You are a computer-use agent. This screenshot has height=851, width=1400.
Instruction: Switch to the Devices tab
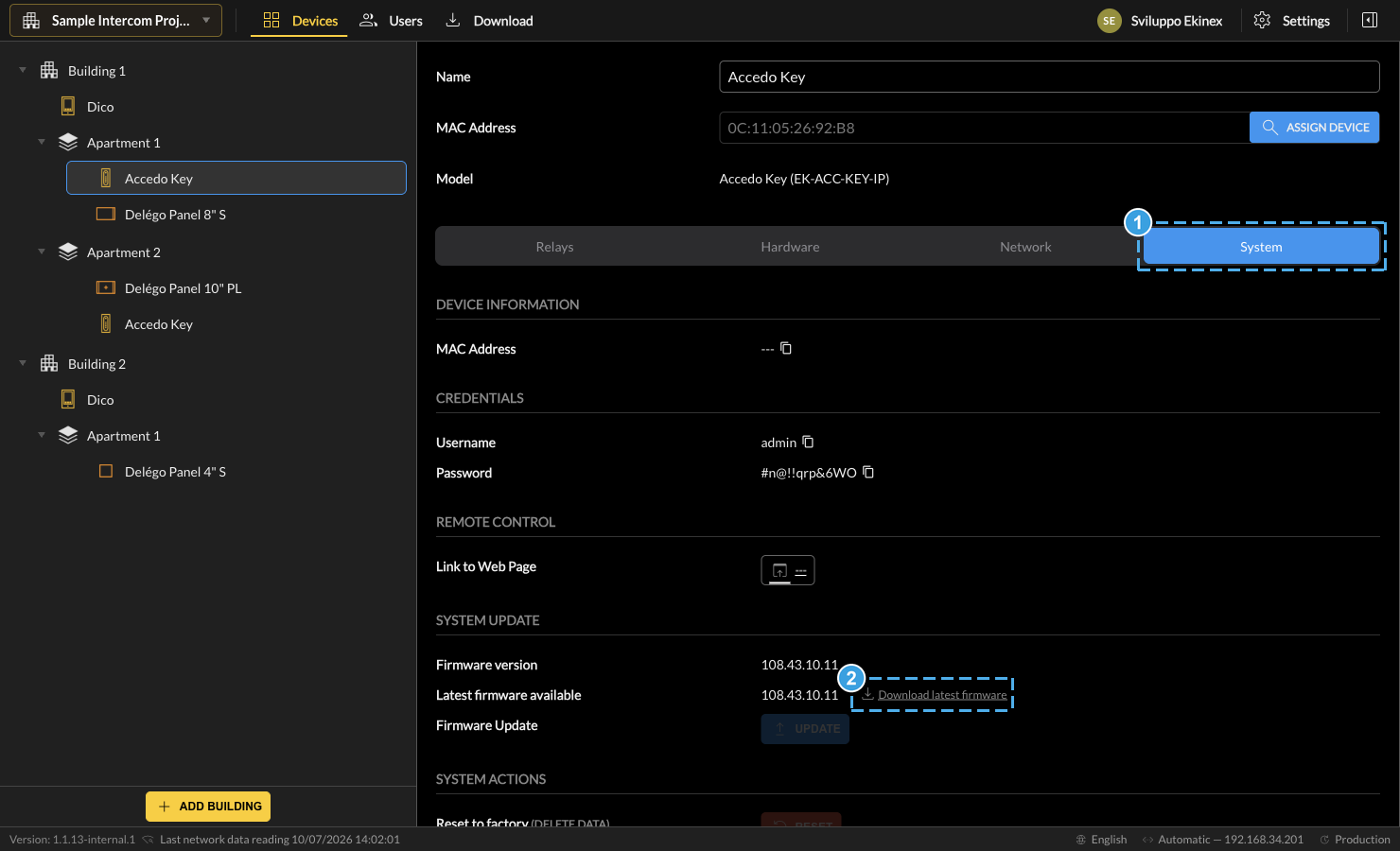pos(299,21)
